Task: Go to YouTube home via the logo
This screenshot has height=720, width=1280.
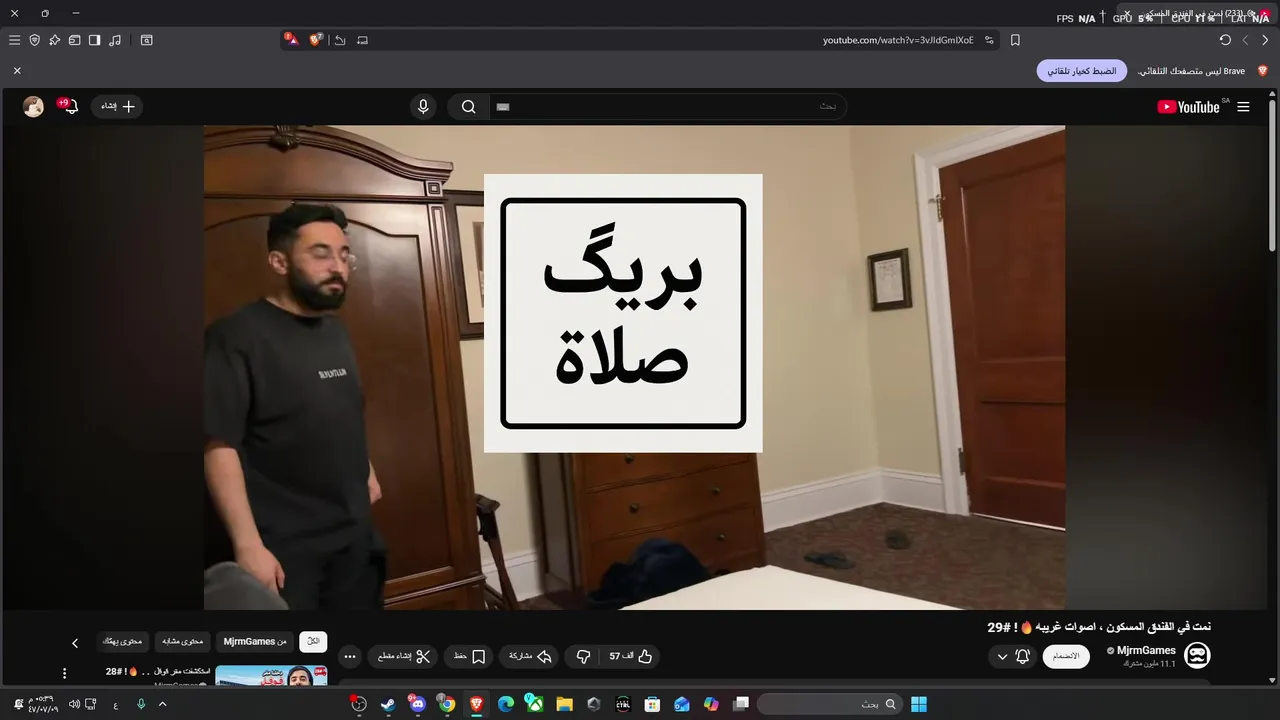Action: coord(1190,107)
